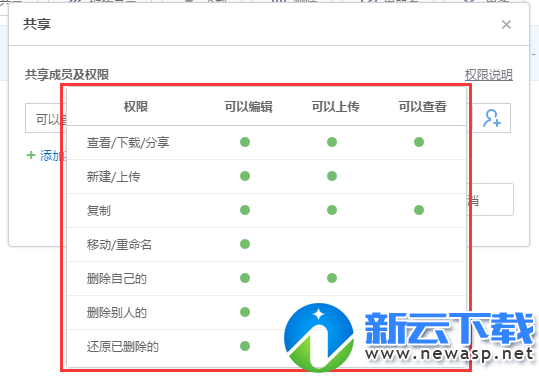Close the 共享 dialog with the X
Image resolution: width=539 pixels, height=376 pixels.
(x=506, y=25)
